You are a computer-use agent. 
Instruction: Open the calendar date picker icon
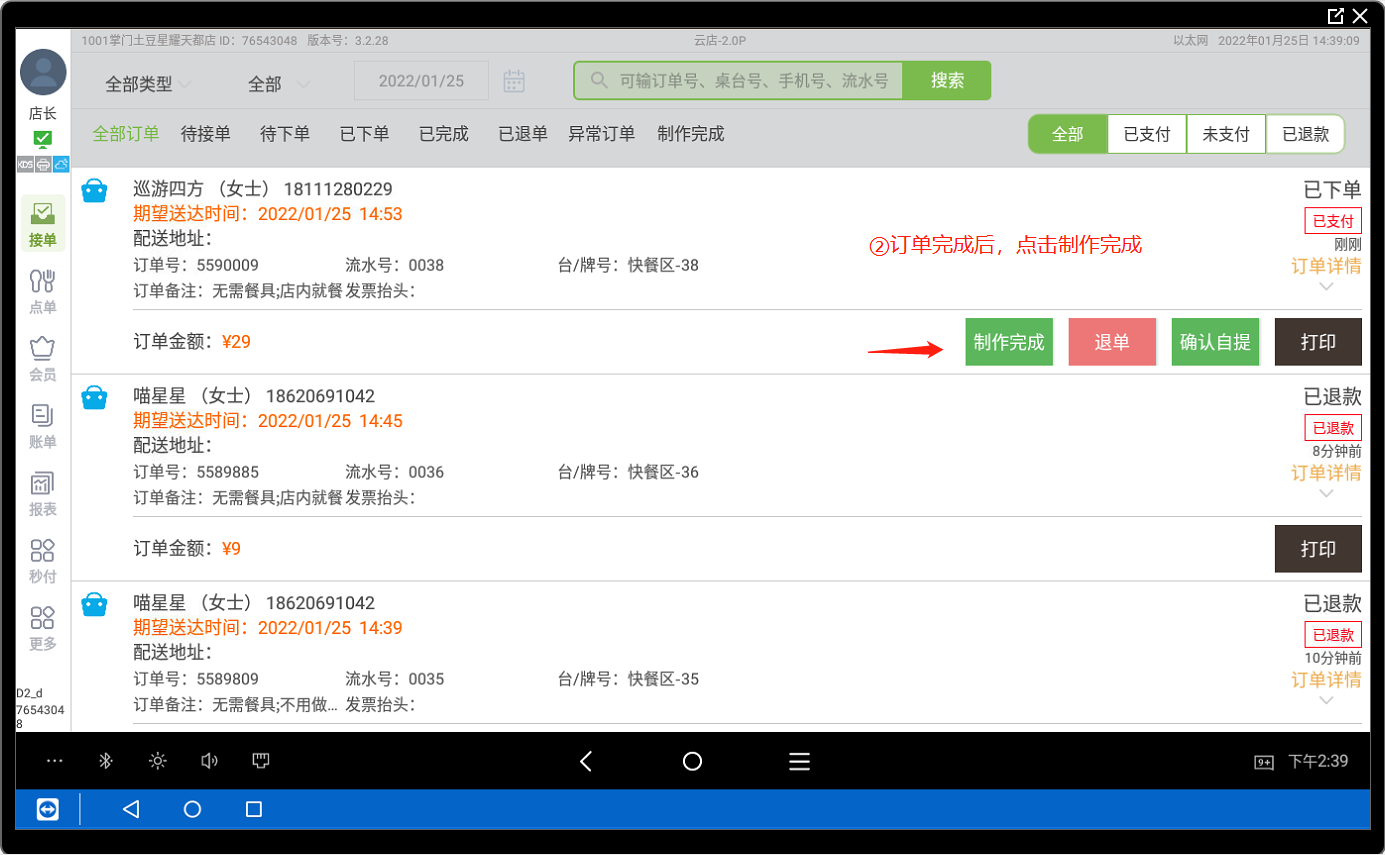514,81
